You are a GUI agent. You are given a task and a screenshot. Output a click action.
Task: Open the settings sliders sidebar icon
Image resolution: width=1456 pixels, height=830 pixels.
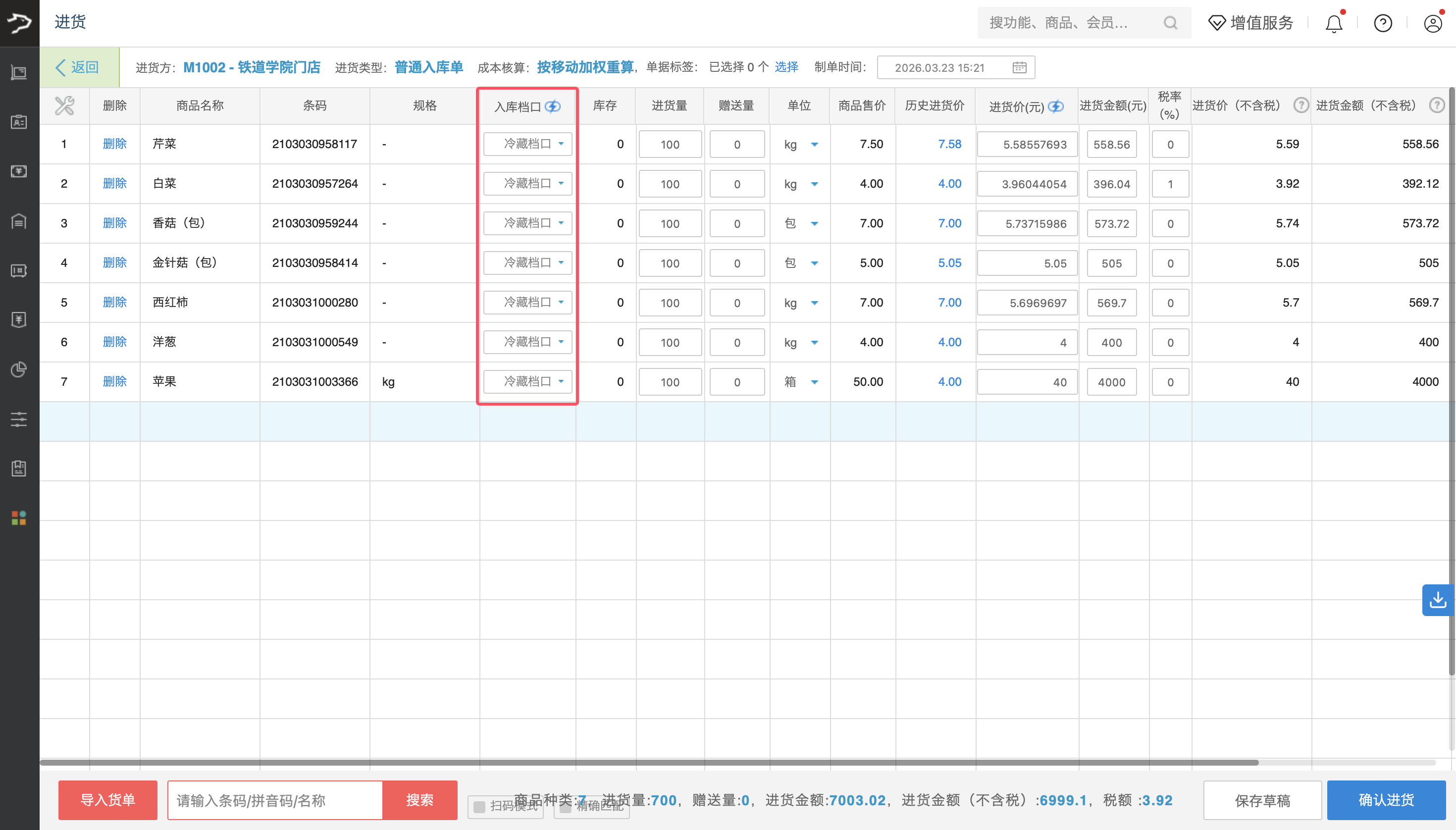click(19, 419)
